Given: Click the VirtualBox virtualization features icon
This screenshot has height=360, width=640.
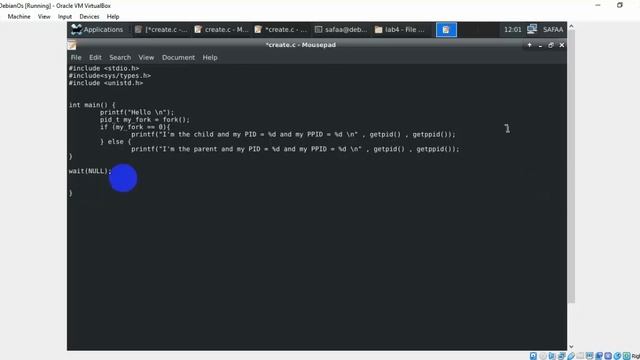Looking at the screenshot, I should click(608, 356).
